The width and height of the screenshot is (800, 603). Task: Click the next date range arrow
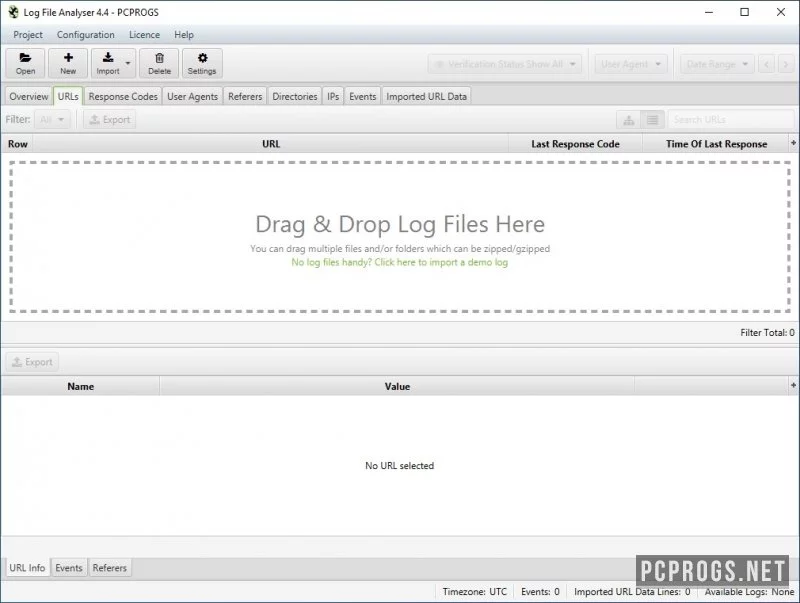click(786, 64)
